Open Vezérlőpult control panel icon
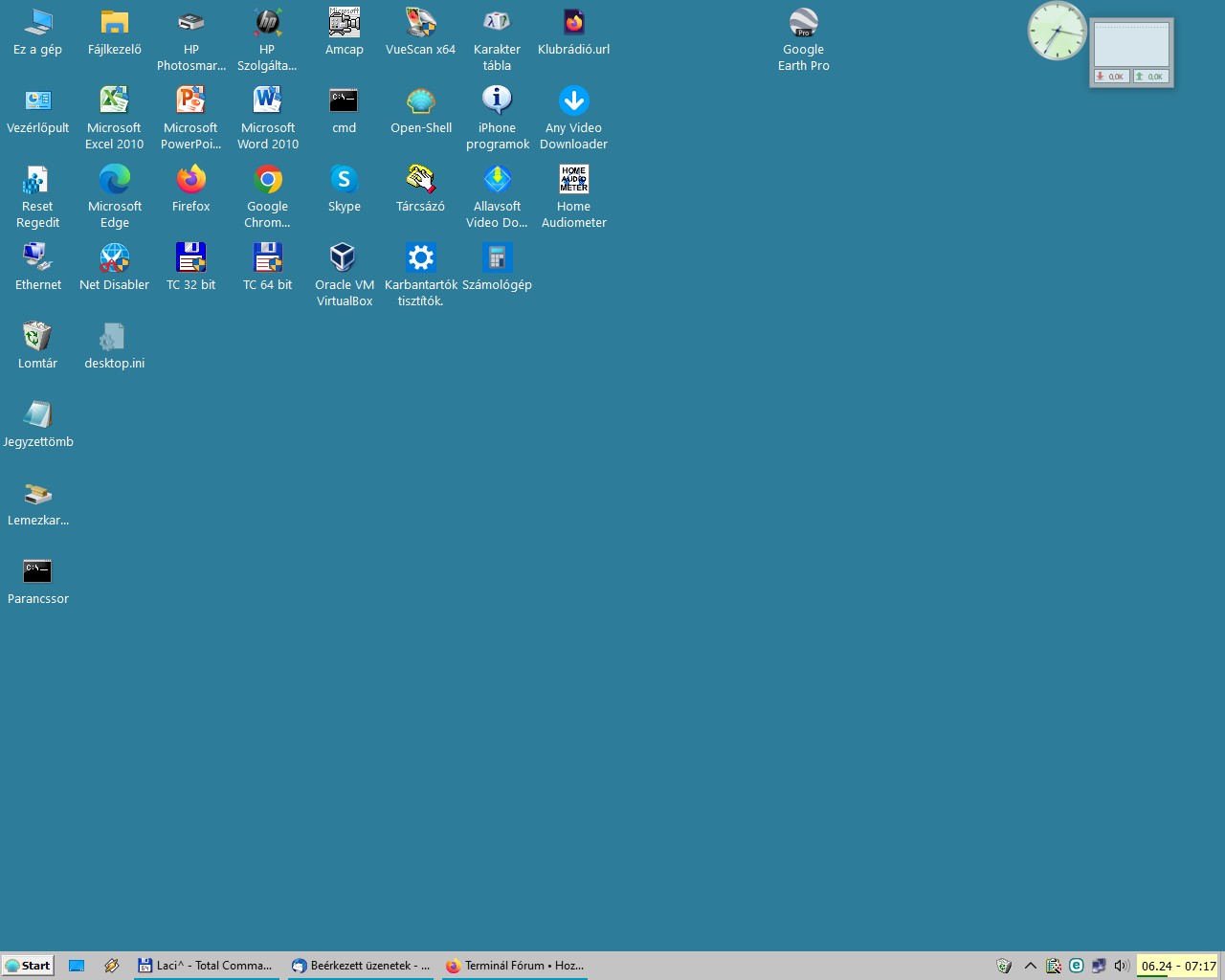Screen dimensions: 1225x980 click(x=38, y=110)
